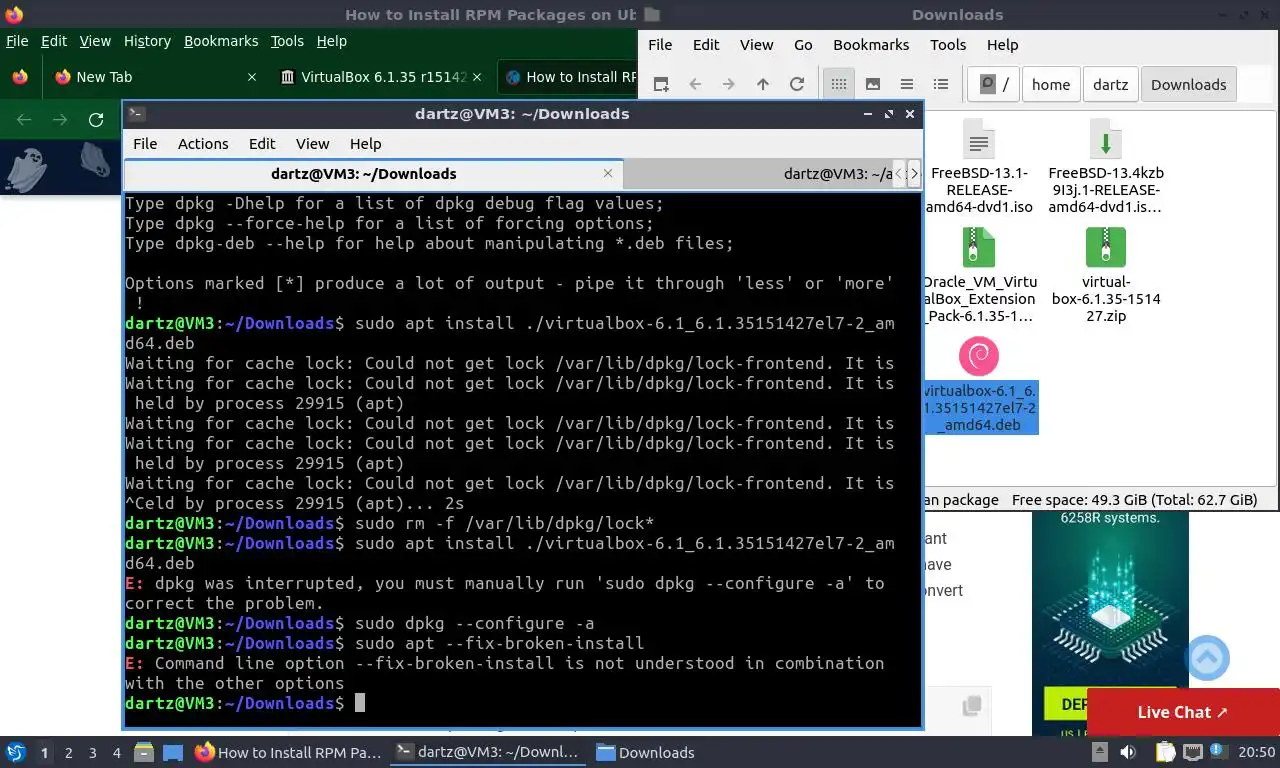
Task: Switch to VirtualBox 6.1.35 Firefox tab
Action: tap(380, 77)
